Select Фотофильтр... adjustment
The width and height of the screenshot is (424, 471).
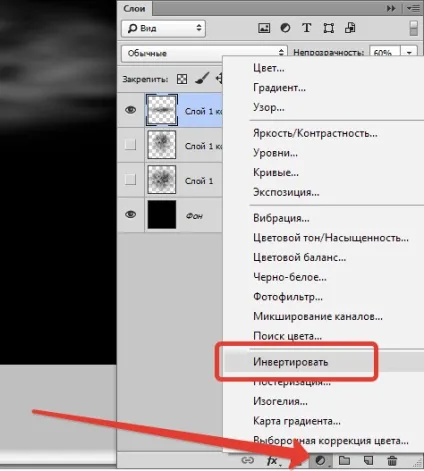288,297
